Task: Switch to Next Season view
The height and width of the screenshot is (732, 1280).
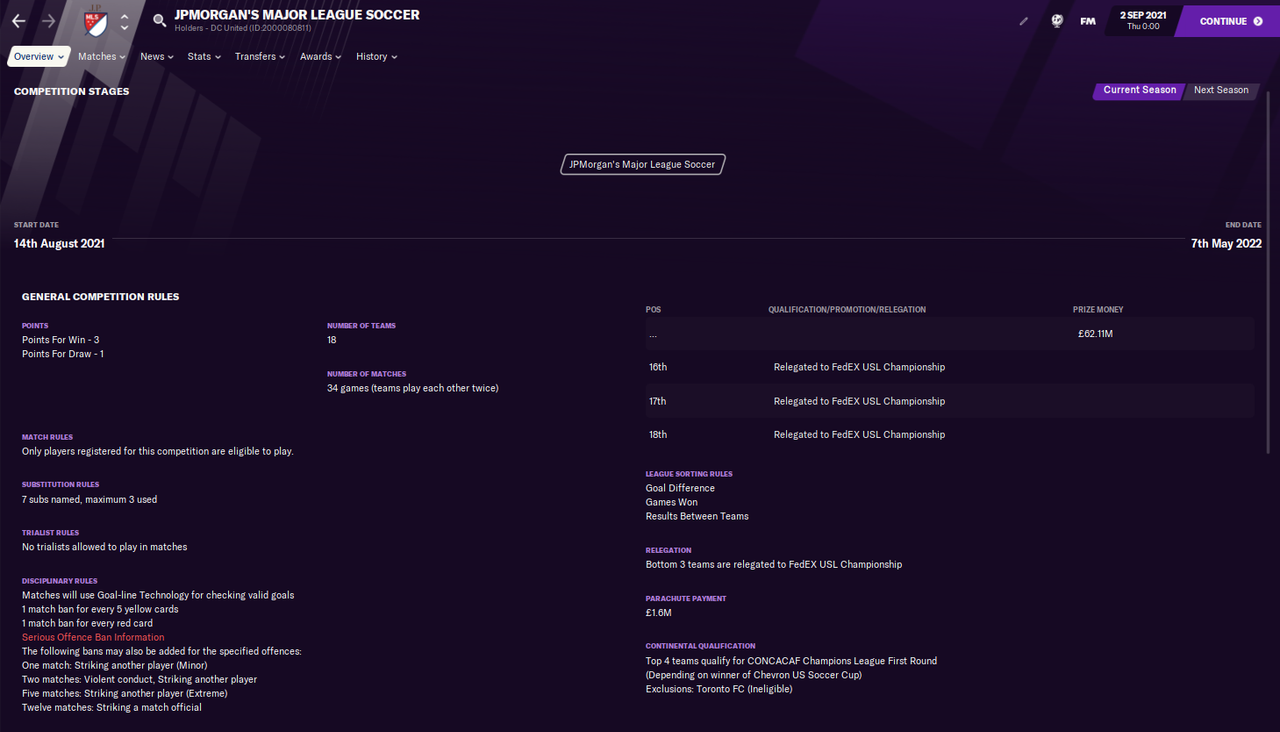Action: (x=1221, y=90)
